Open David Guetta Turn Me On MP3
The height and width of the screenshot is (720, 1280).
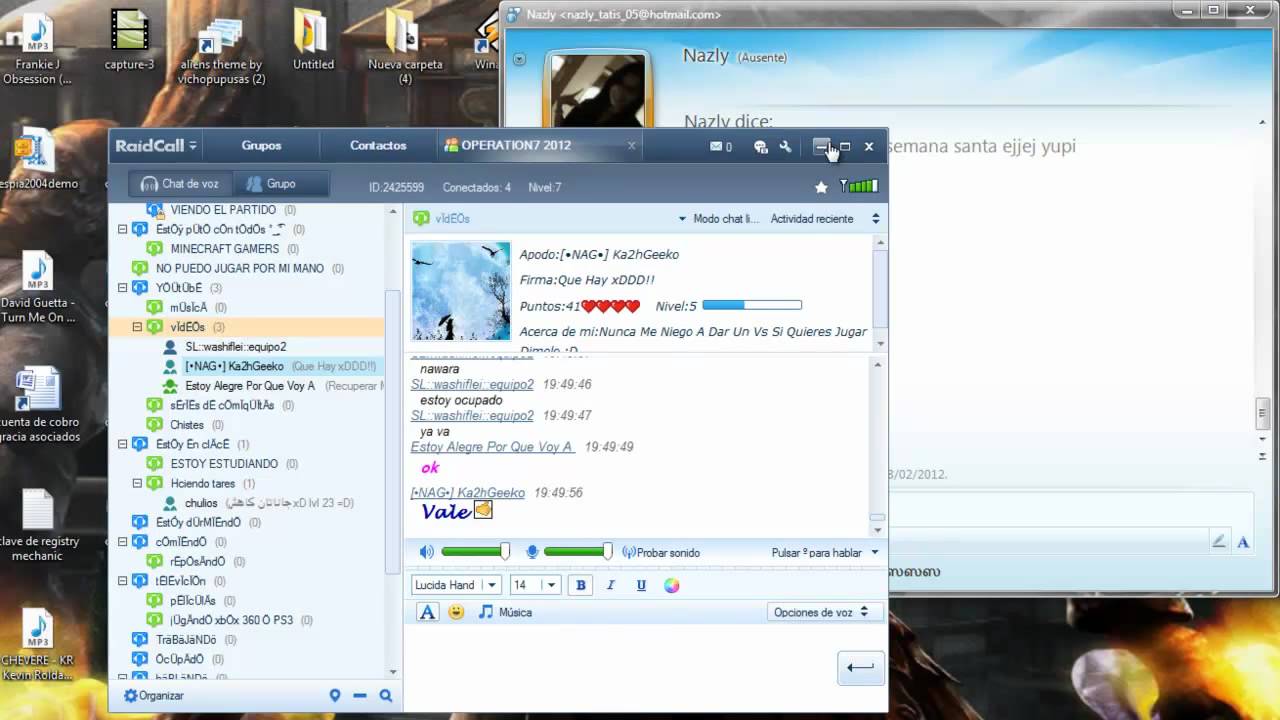tap(38, 288)
